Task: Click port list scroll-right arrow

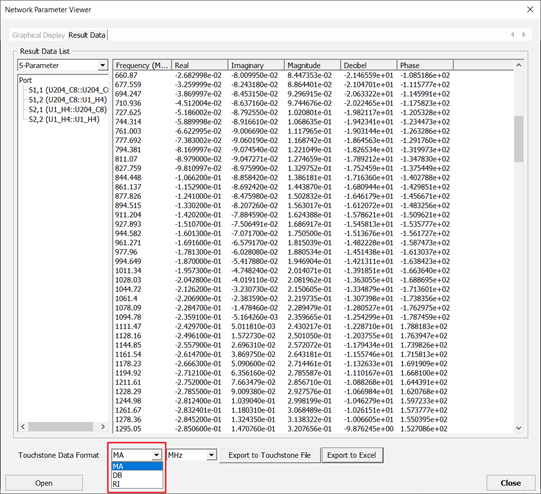Action: (103, 427)
